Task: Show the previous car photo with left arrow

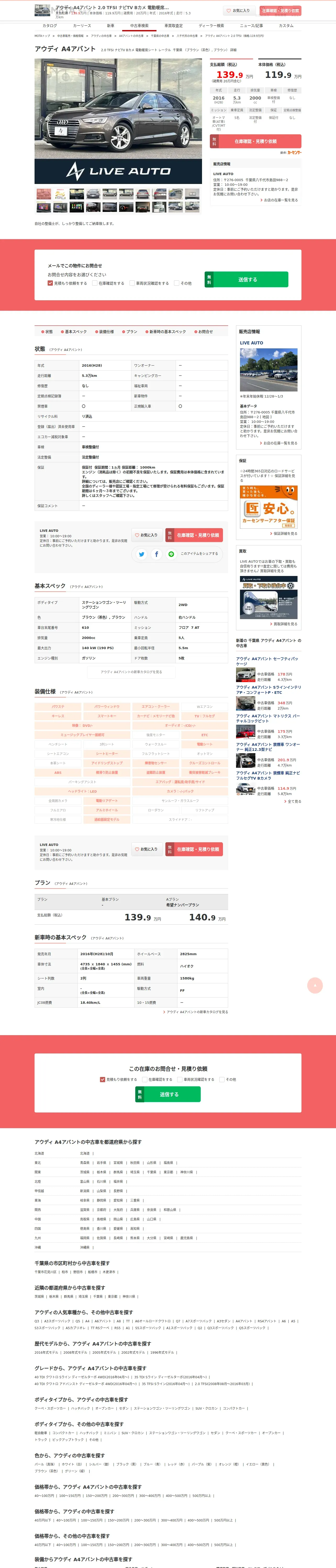Action: [41, 120]
